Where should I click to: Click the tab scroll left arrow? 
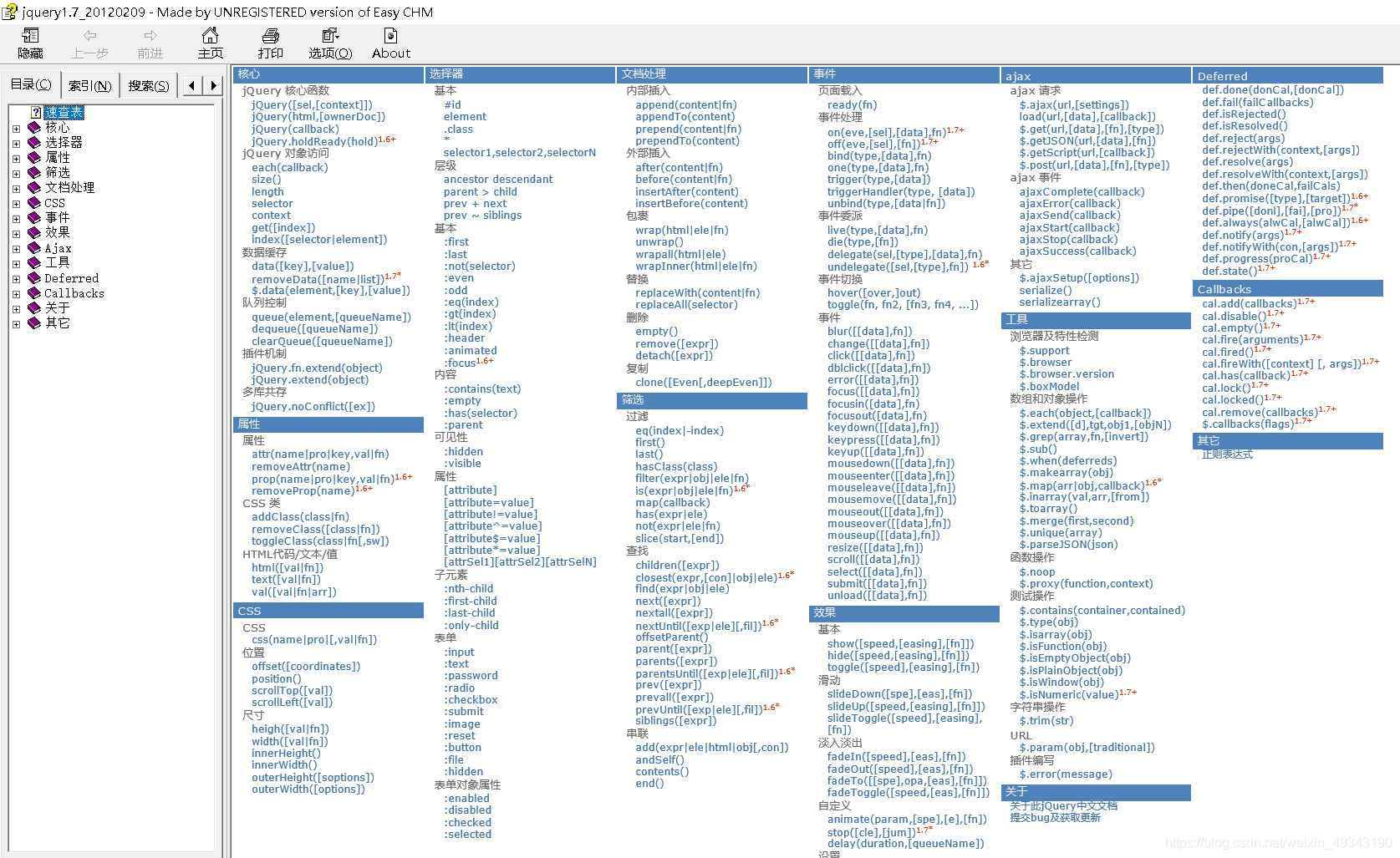[193, 85]
